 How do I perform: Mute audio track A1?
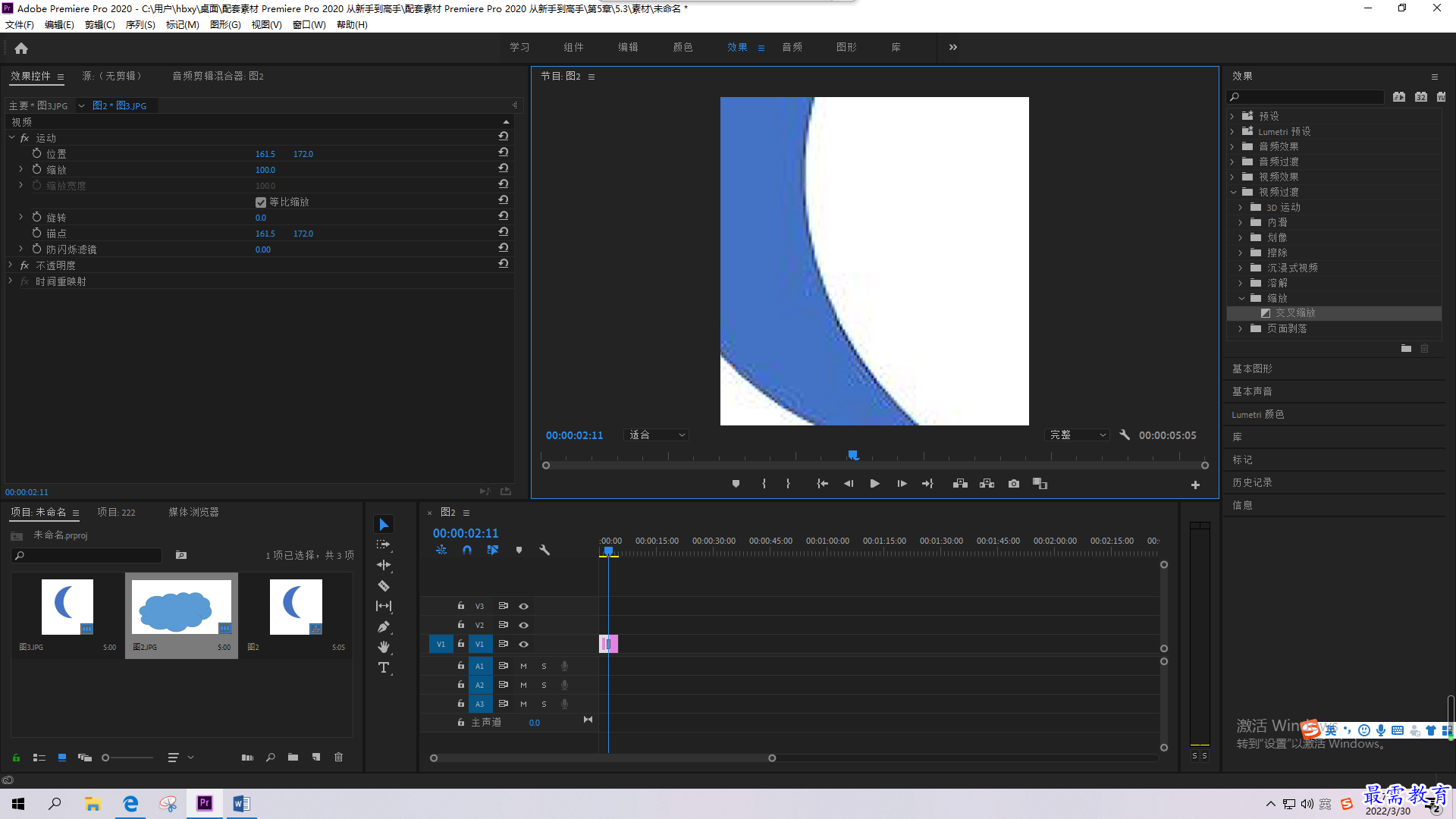point(523,666)
